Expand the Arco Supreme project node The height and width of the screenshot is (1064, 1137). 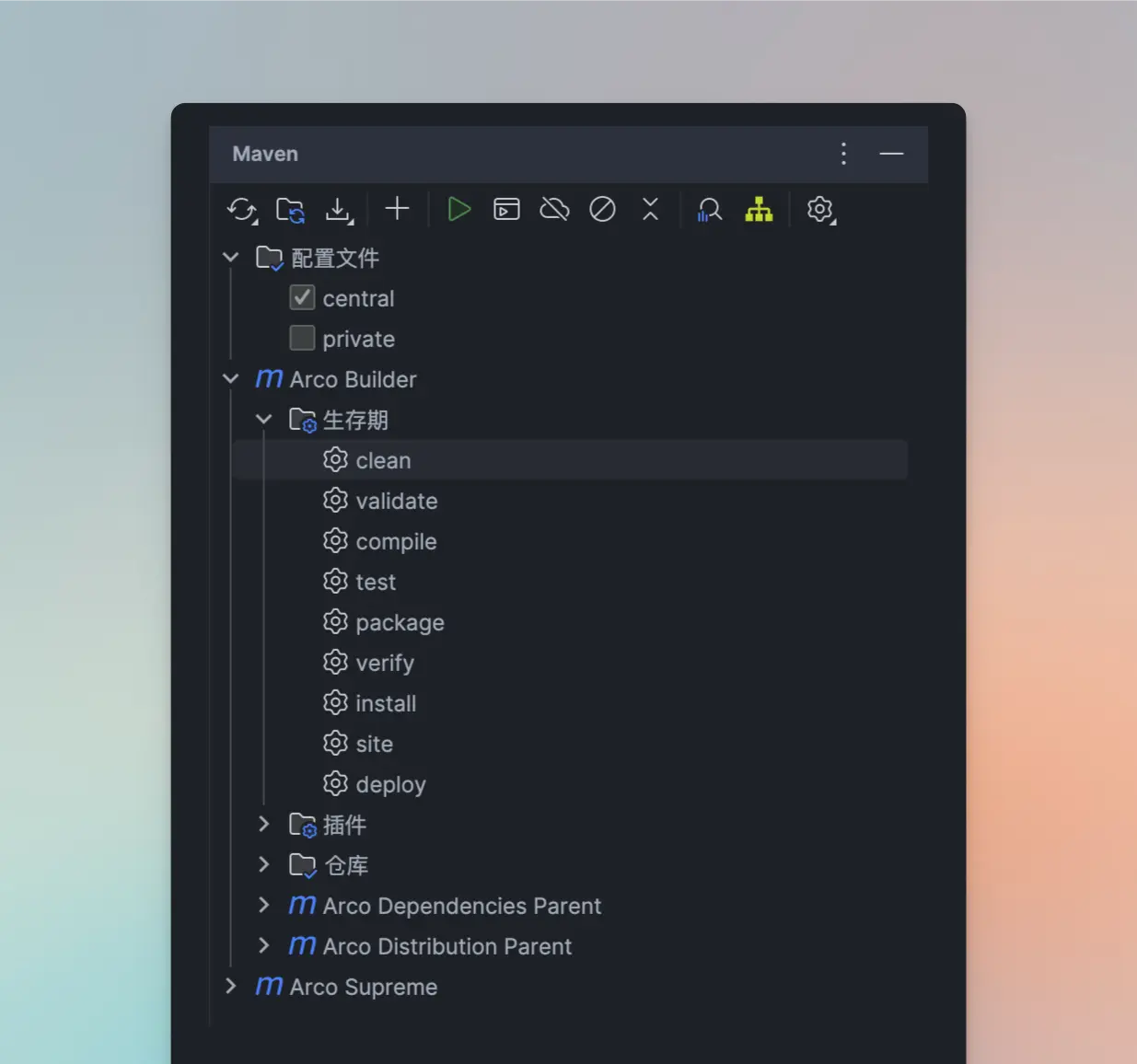[231, 986]
